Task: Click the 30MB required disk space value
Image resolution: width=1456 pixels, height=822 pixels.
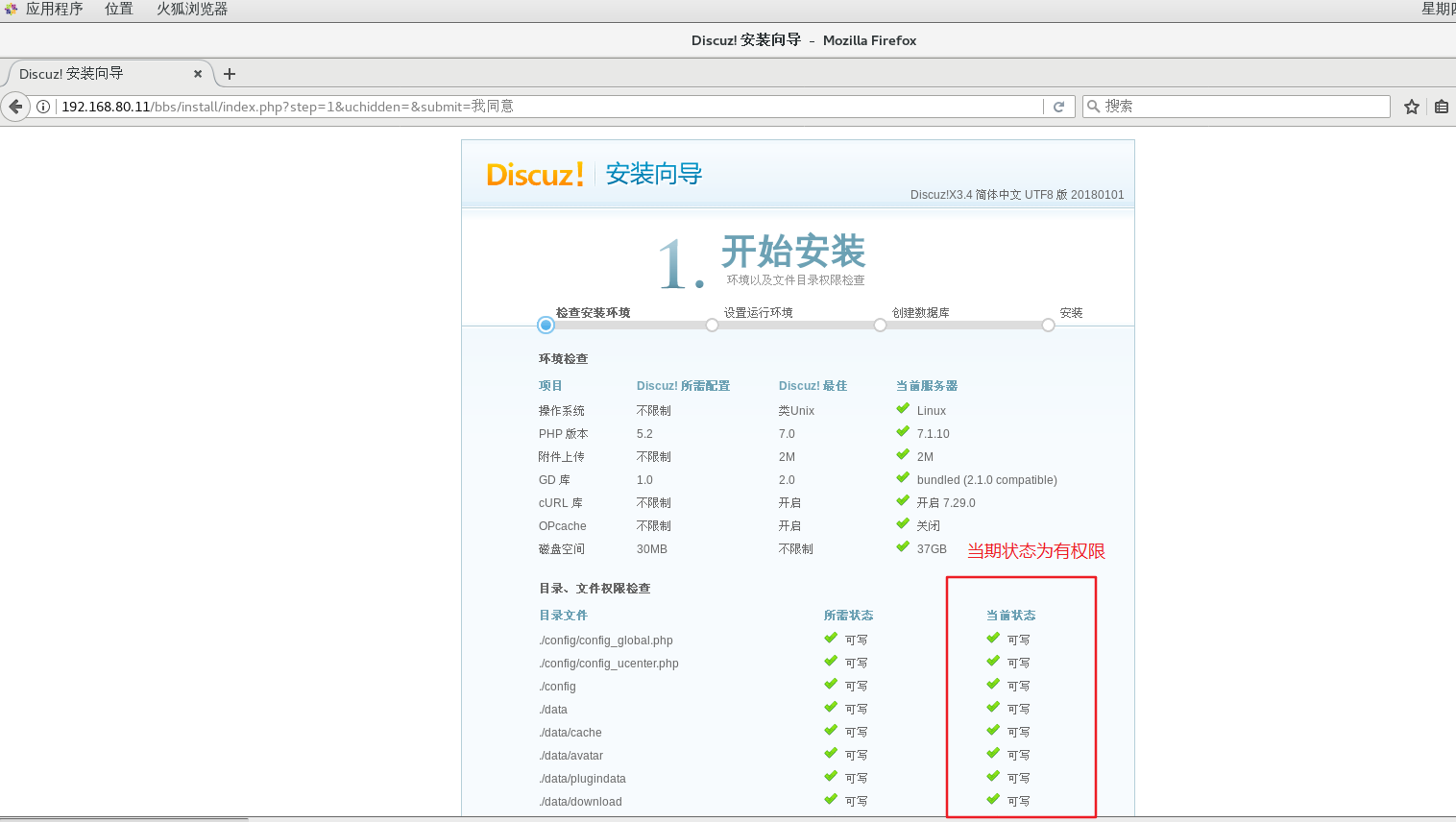Action: (x=651, y=549)
